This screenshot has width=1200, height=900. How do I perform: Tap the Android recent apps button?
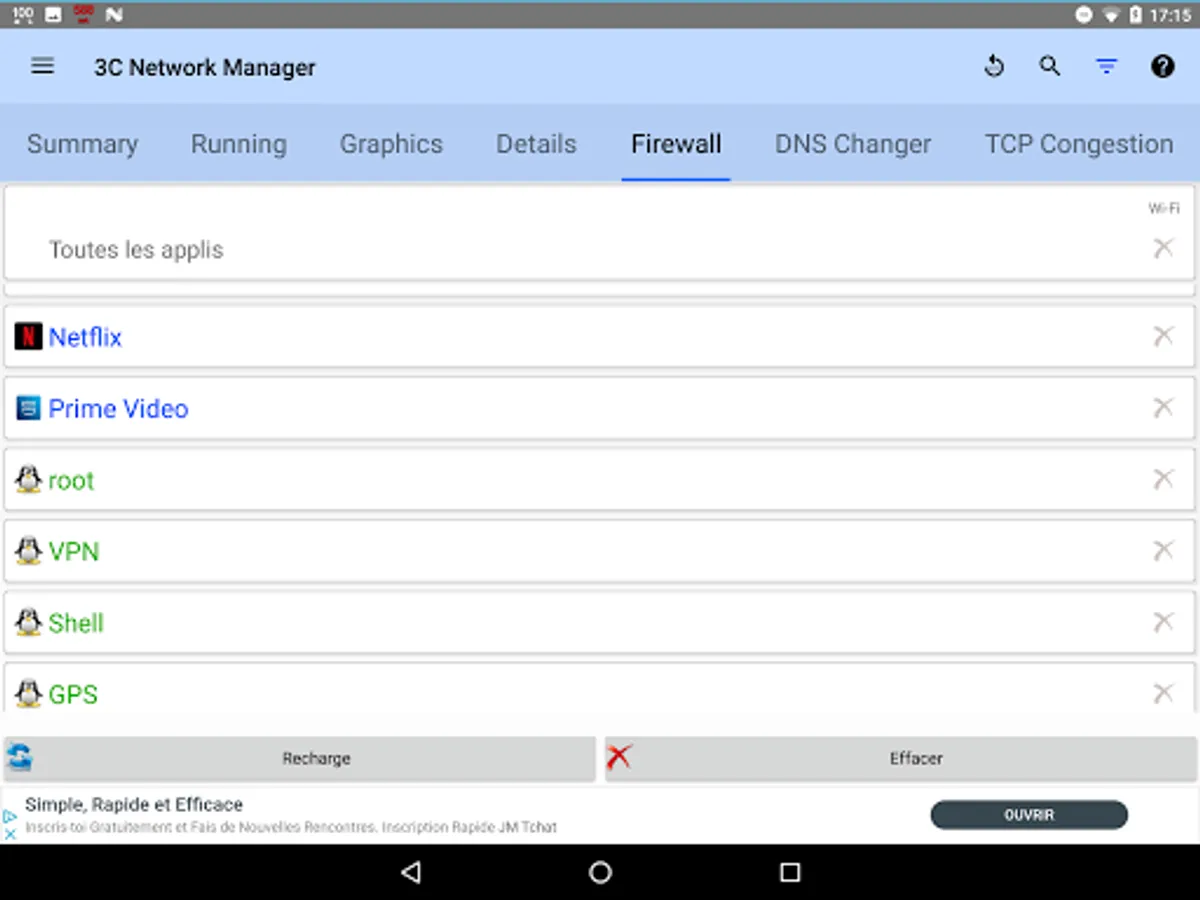tap(790, 872)
